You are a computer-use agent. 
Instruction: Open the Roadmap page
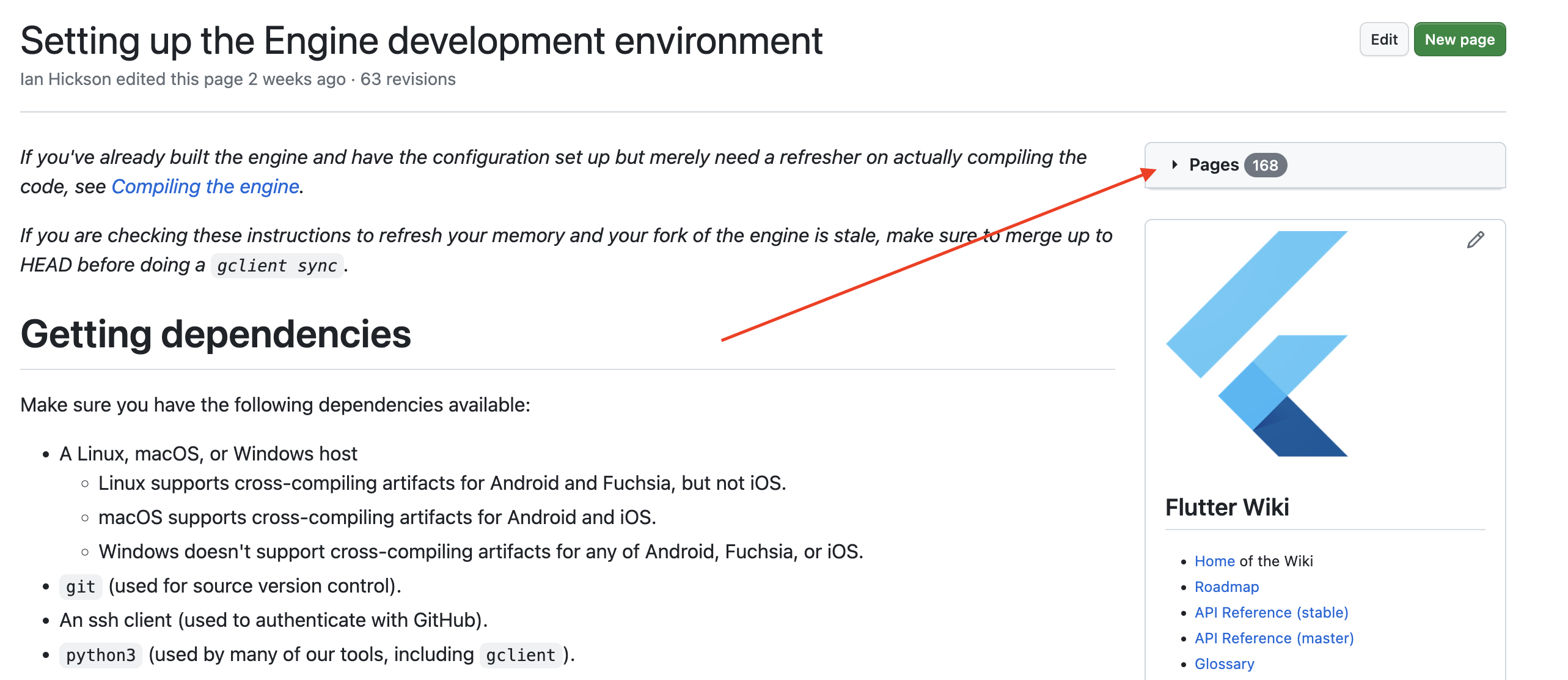1226,587
